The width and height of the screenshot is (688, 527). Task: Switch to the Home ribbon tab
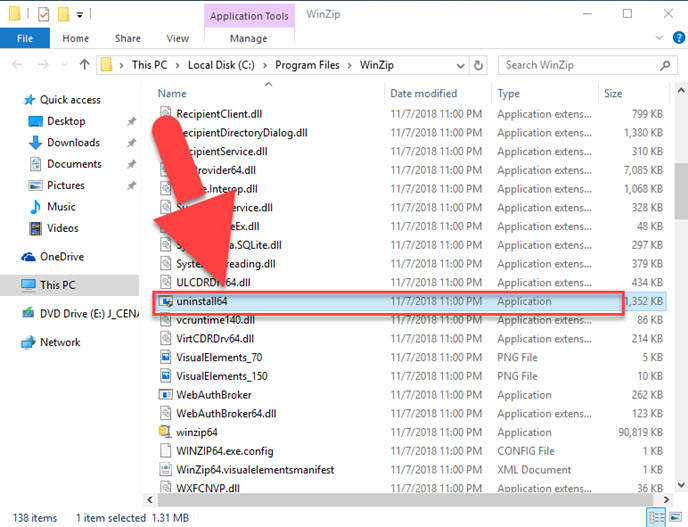(75, 38)
